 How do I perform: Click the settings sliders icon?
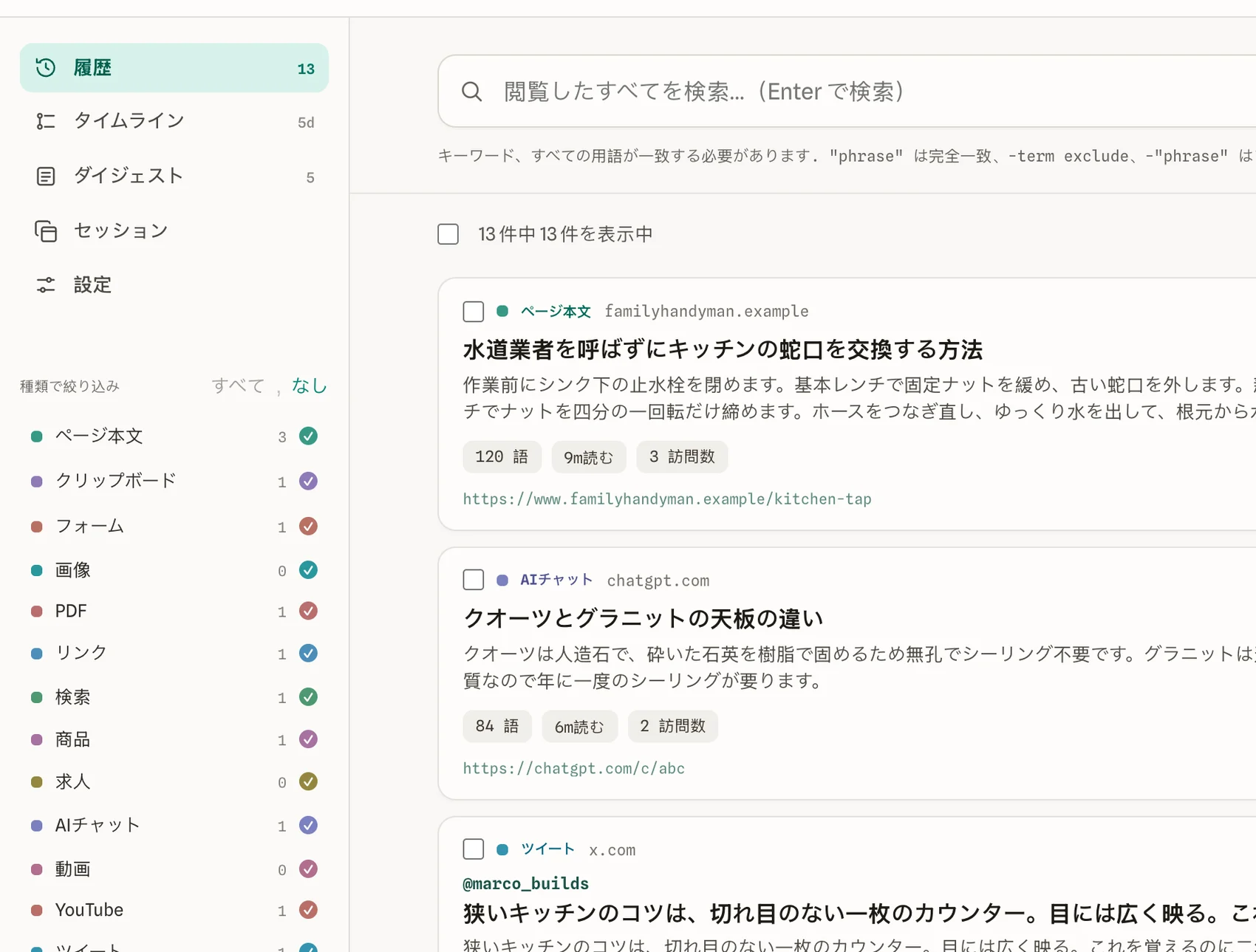(x=46, y=285)
